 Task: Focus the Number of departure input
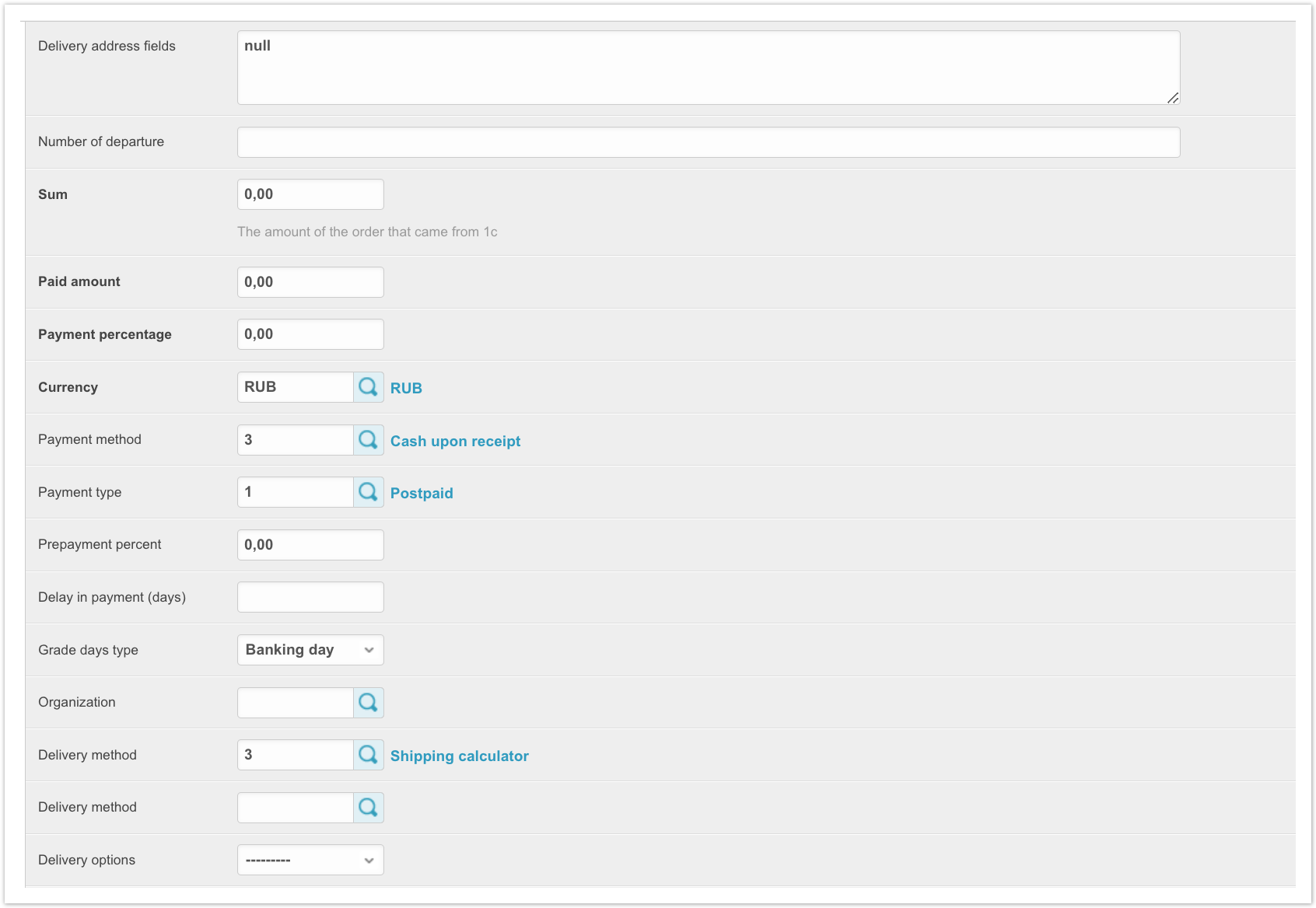(x=708, y=142)
